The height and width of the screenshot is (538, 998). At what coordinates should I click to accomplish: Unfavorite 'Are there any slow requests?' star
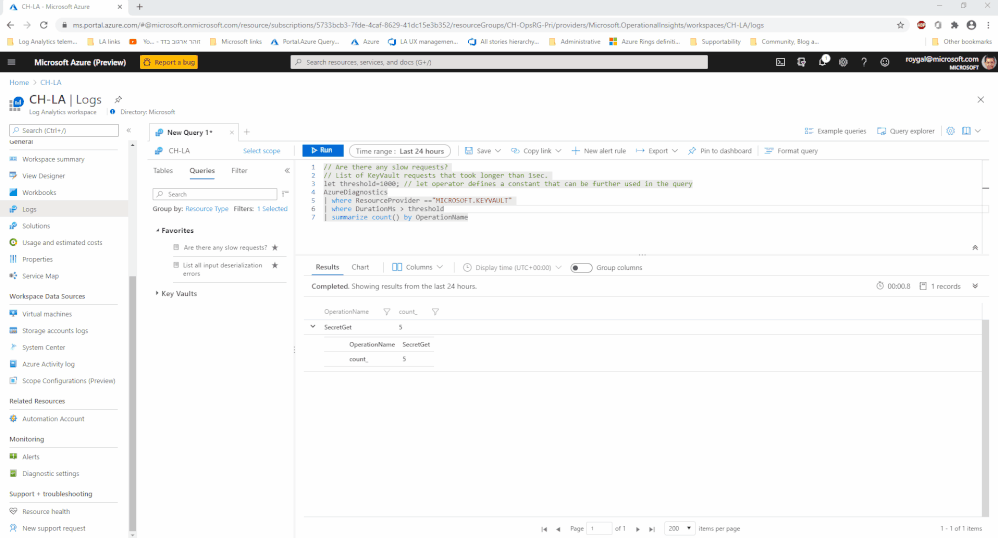point(275,248)
